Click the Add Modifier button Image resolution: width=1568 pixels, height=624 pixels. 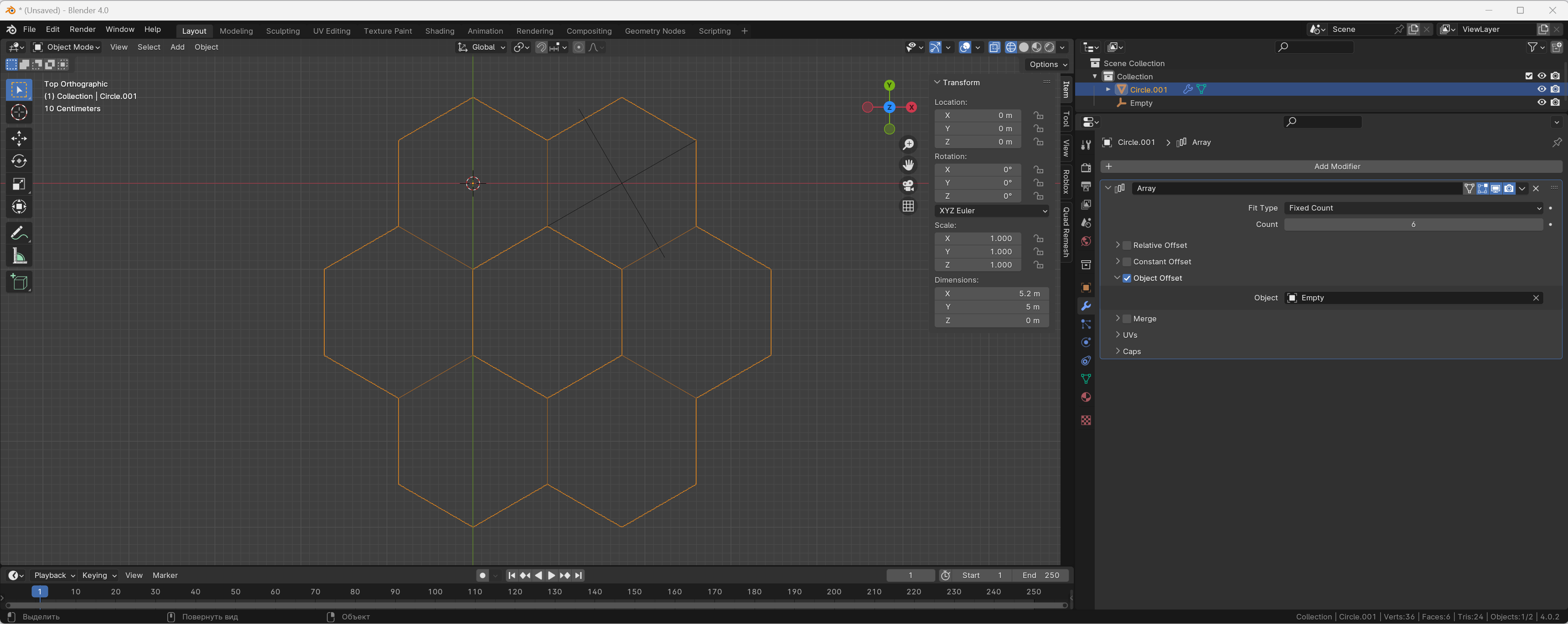(x=1331, y=166)
